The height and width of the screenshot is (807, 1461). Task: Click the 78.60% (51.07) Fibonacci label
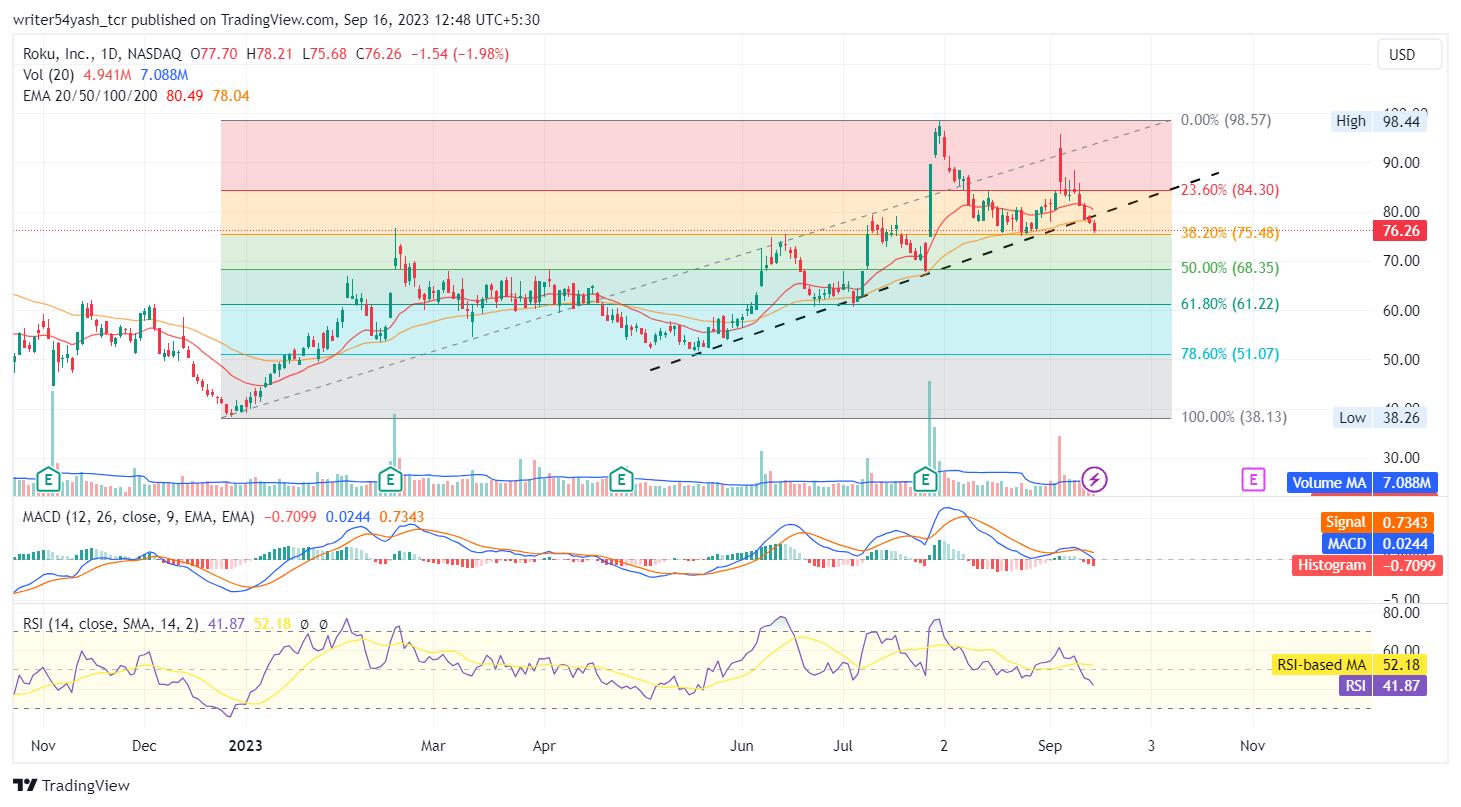(x=1230, y=354)
